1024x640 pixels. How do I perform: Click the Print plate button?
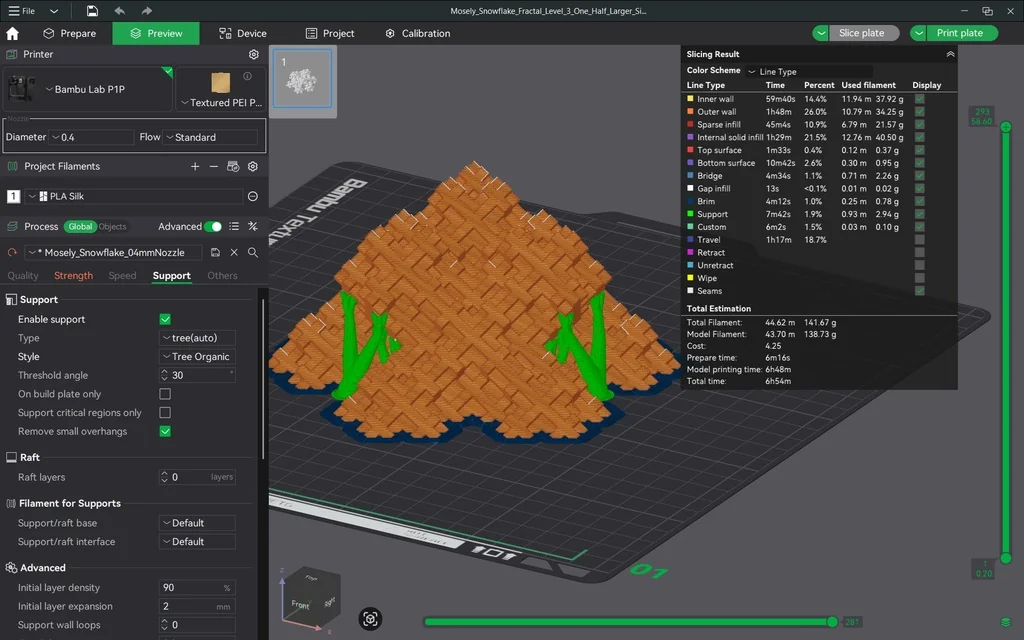[958, 33]
